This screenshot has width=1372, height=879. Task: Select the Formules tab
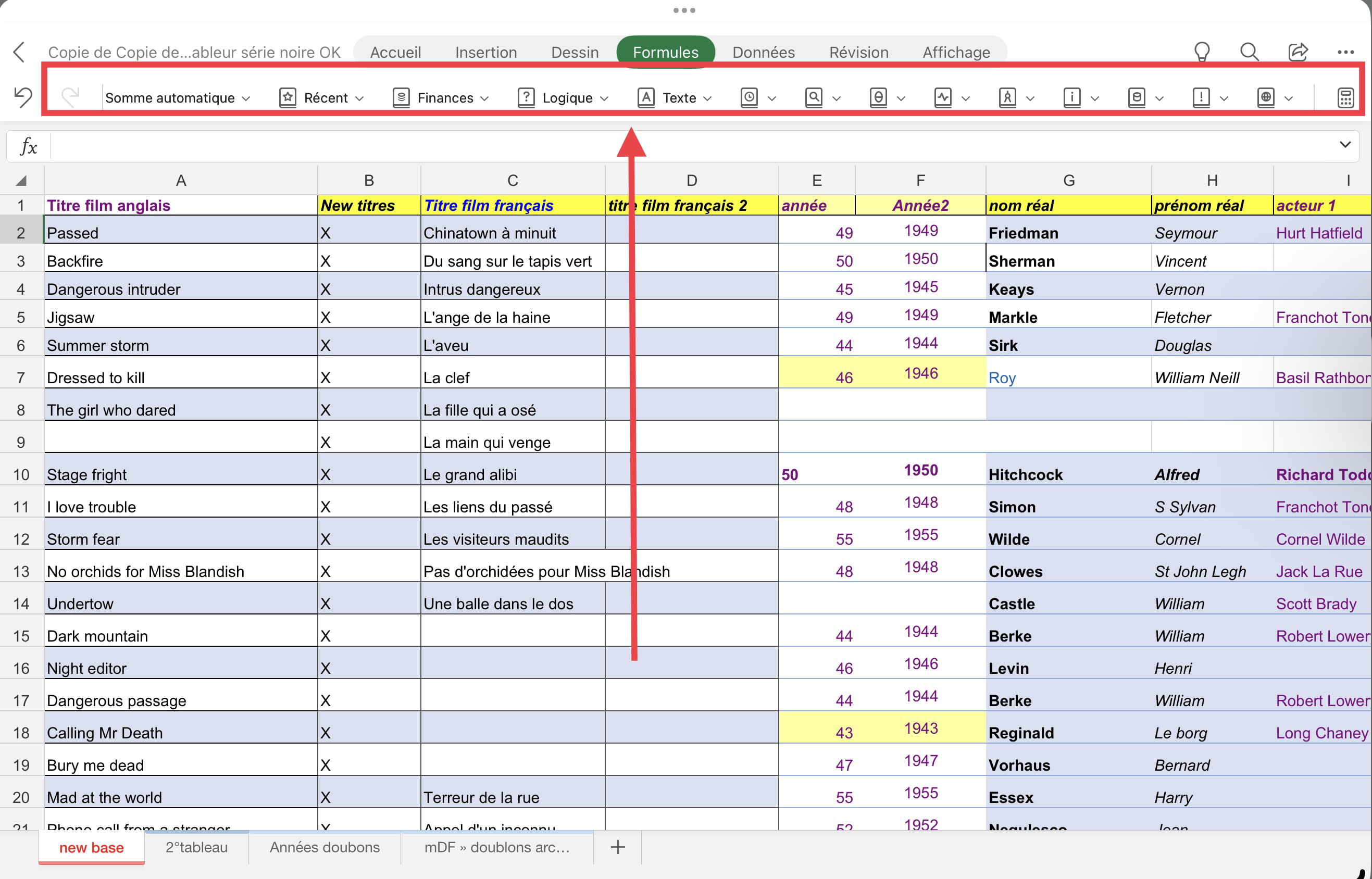pyautogui.click(x=665, y=52)
